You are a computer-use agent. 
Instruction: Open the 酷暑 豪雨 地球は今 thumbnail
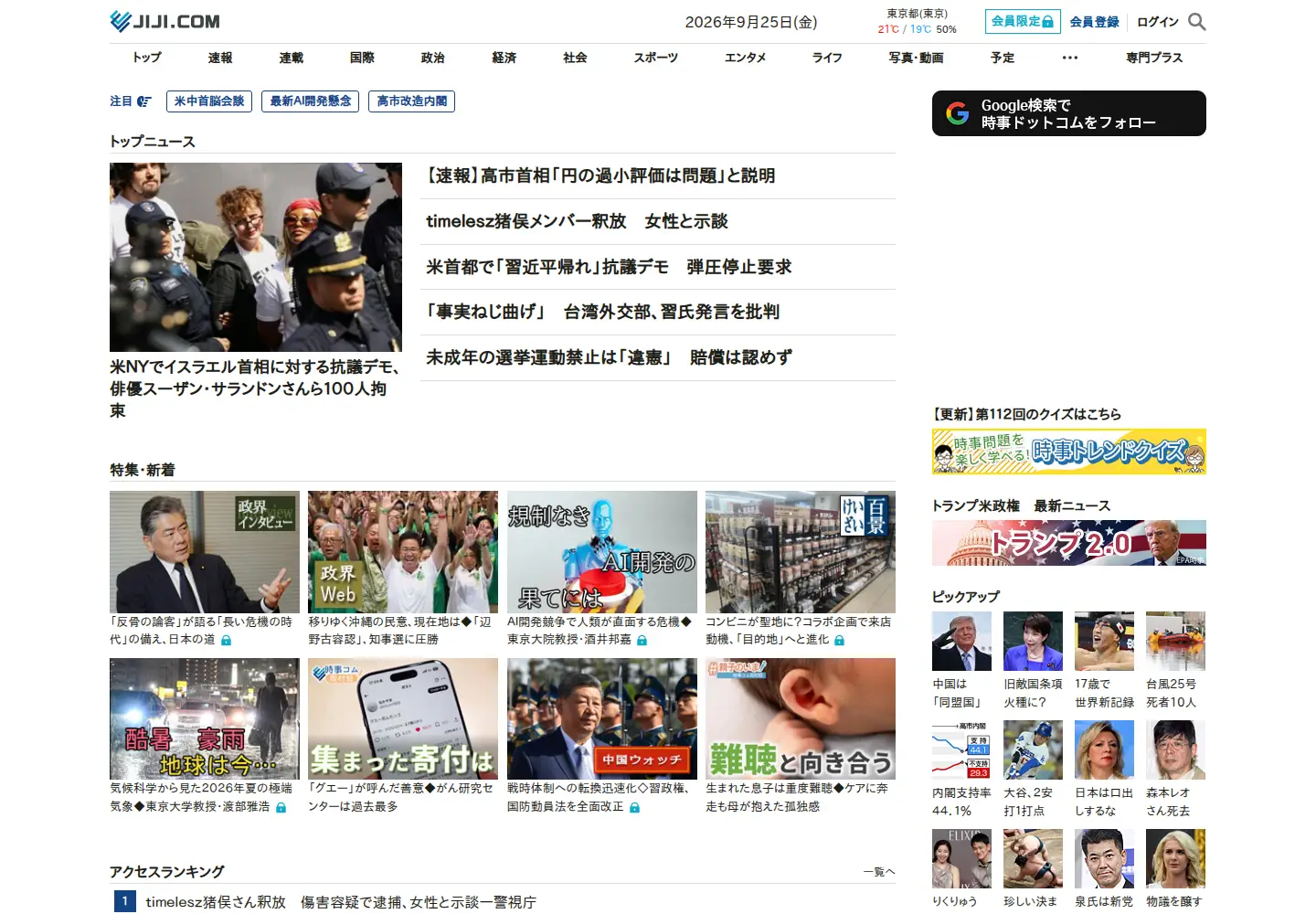click(x=205, y=719)
